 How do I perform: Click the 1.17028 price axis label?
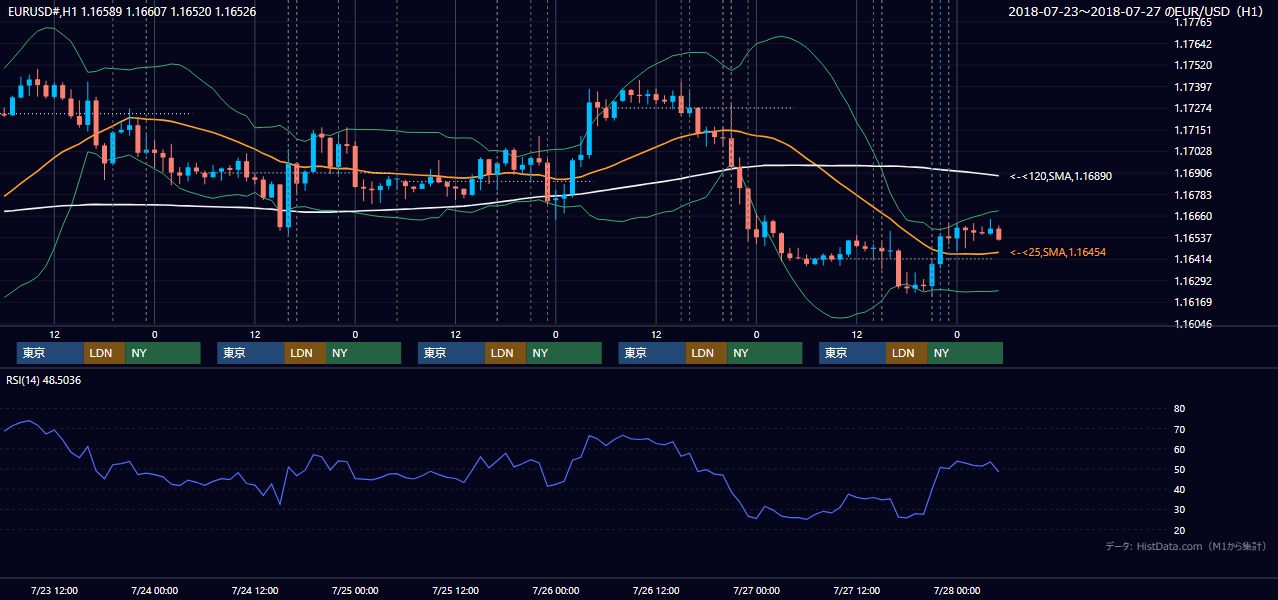point(1193,151)
